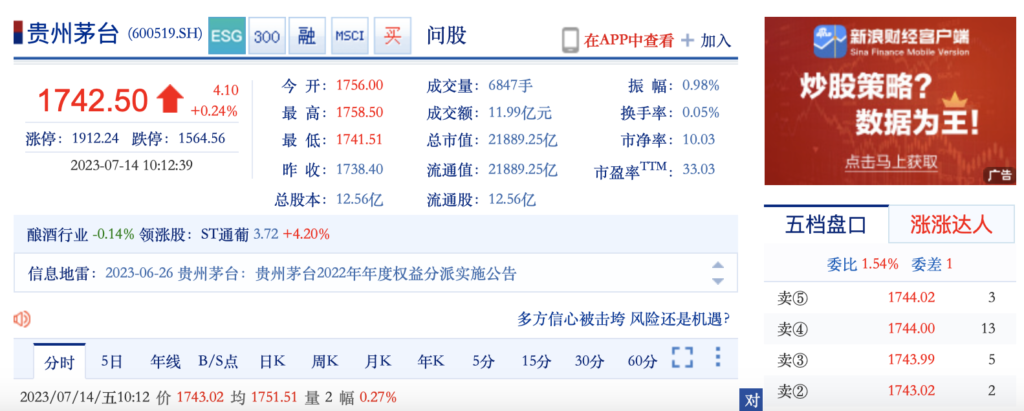This screenshot has height=411, width=1024.
Task: Open the three-dot chart options menu
Action: pyautogui.click(x=717, y=358)
